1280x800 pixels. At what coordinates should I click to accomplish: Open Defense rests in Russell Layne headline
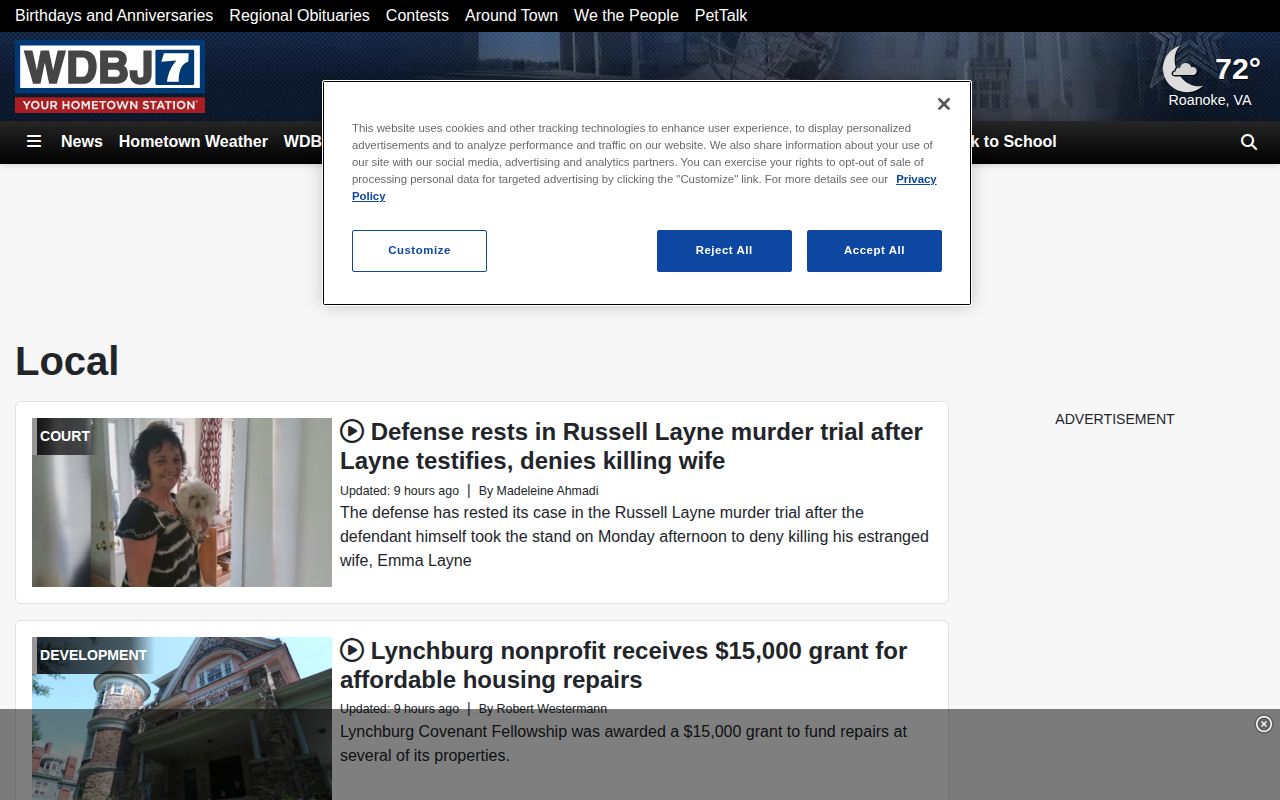click(x=631, y=446)
